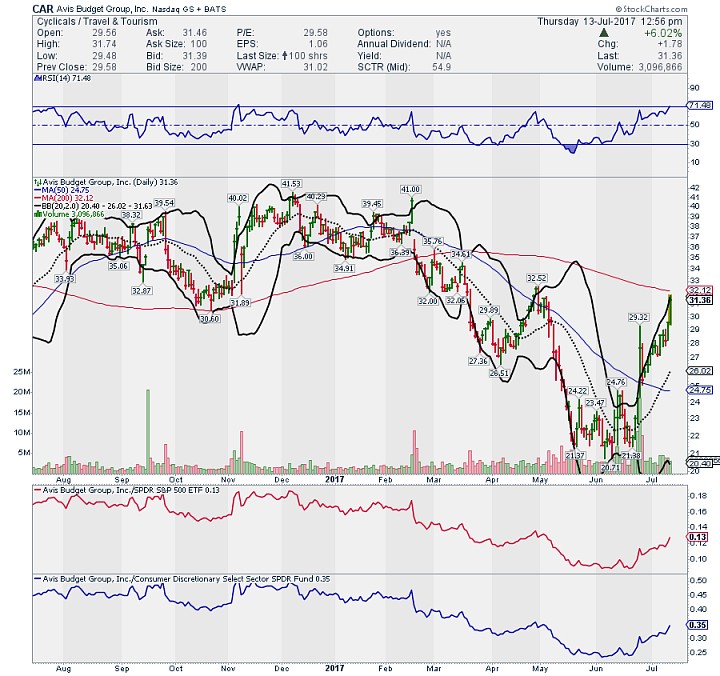Click the Thursday 13-Jul-2017 timestamp
The height and width of the screenshot is (676, 720).
[610, 22]
